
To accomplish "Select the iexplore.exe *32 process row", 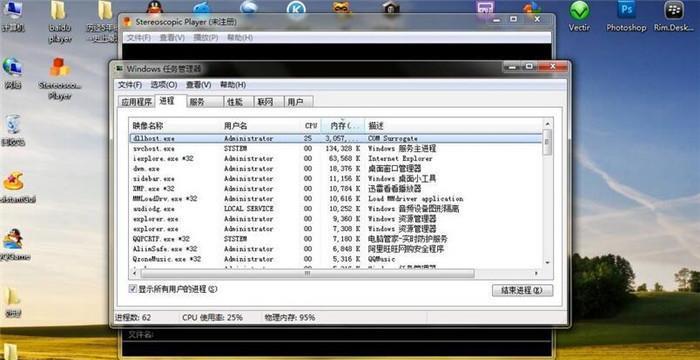I will coord(335,159).
